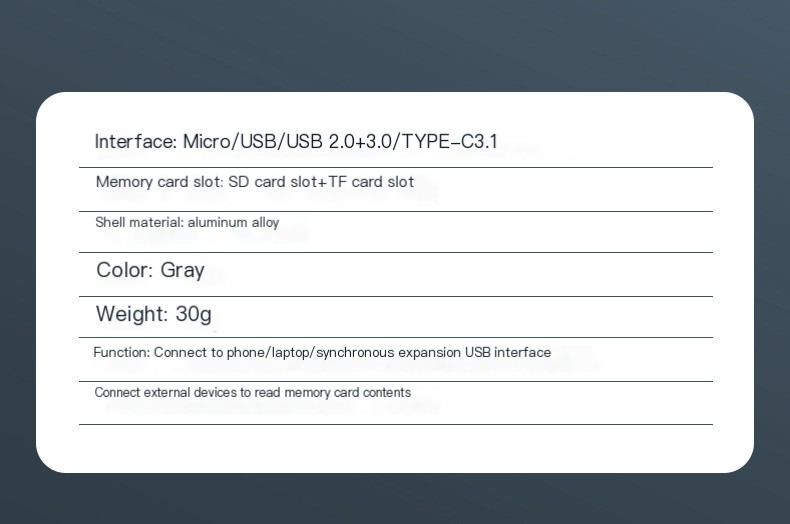Select the "TYPE-C3.1" text in the interface row

[449, 142]
